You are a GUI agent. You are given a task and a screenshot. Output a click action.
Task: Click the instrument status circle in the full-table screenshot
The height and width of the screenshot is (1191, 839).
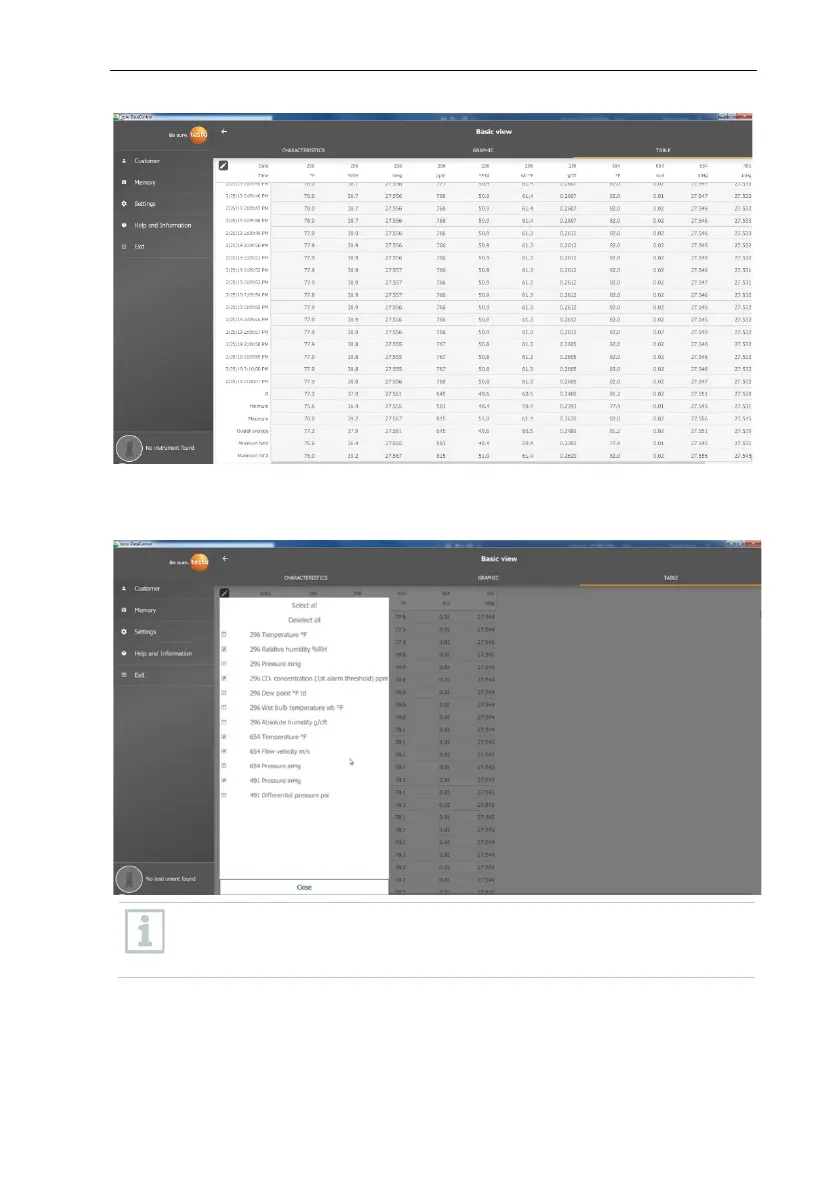point(129,448)
